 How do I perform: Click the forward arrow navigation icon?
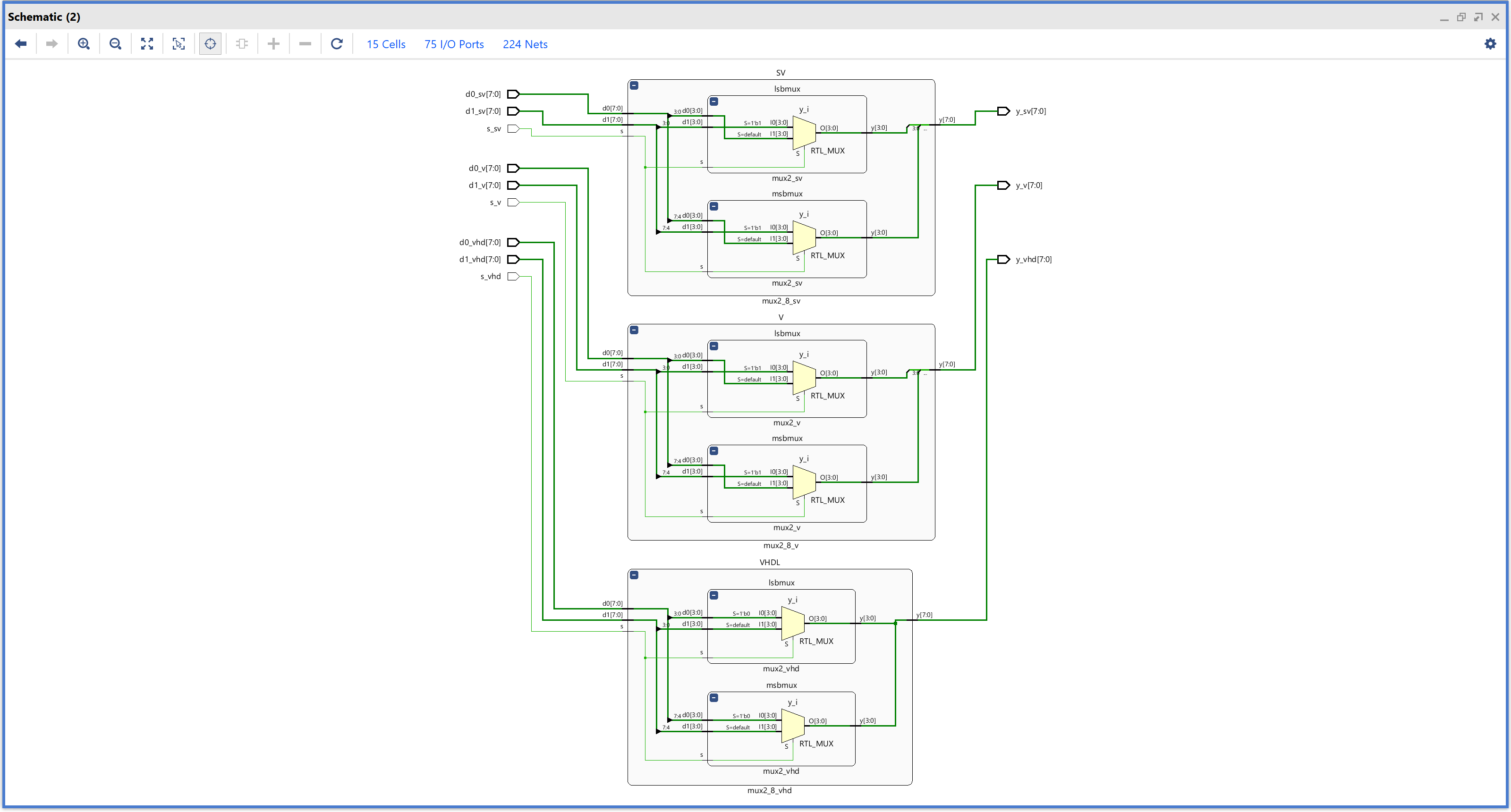point(52,44)
